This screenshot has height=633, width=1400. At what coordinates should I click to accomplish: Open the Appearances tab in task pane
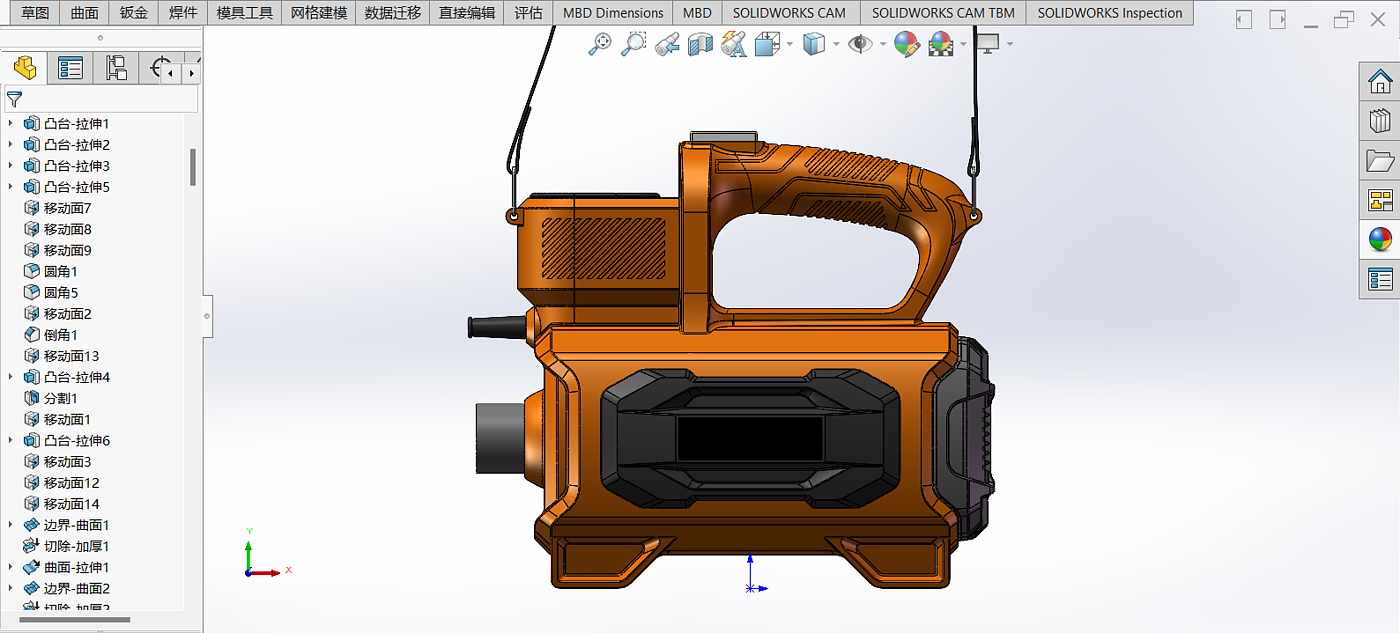pos(1380,239)
